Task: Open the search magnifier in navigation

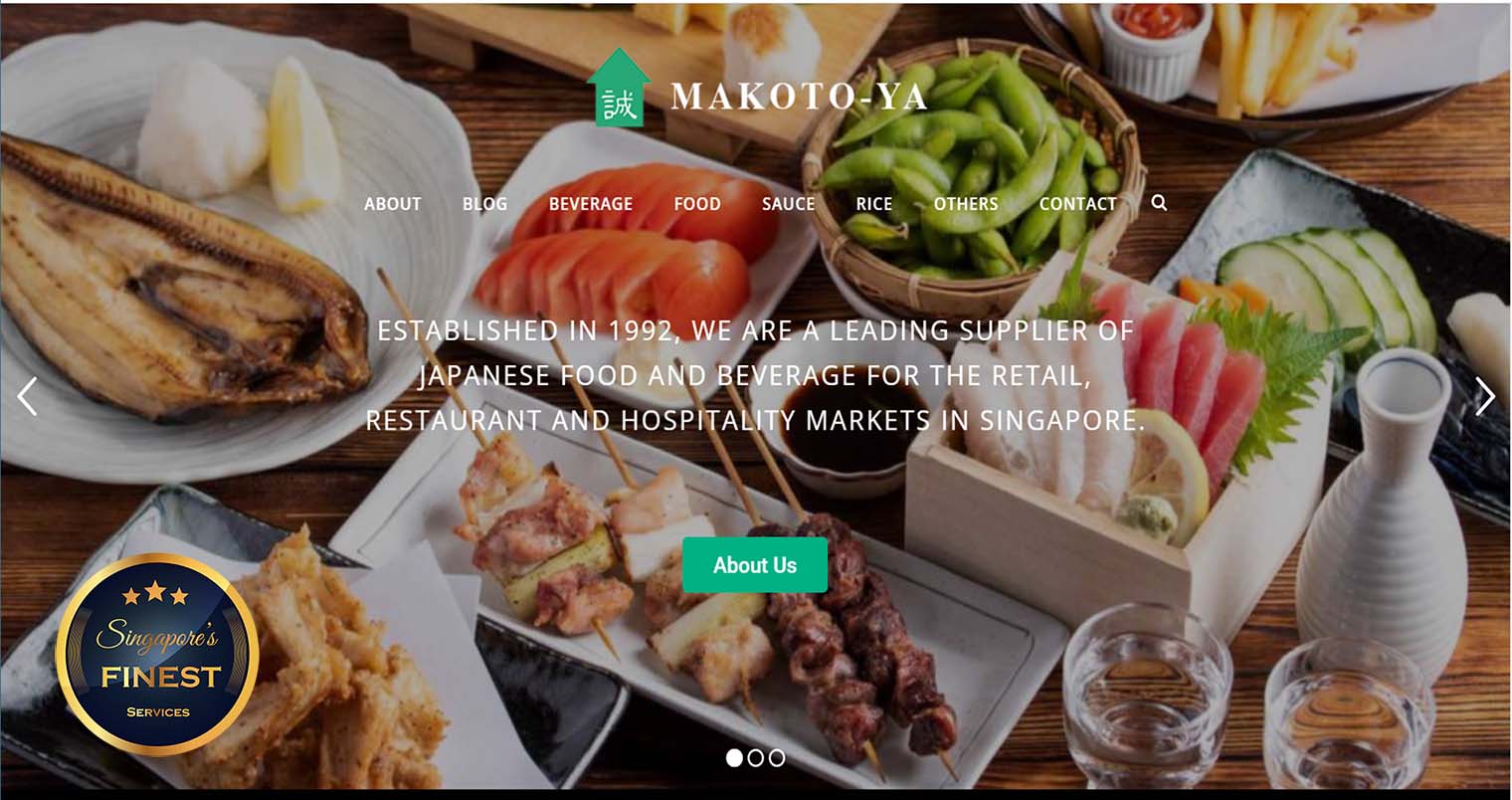Action: [x=1159, y=202]
